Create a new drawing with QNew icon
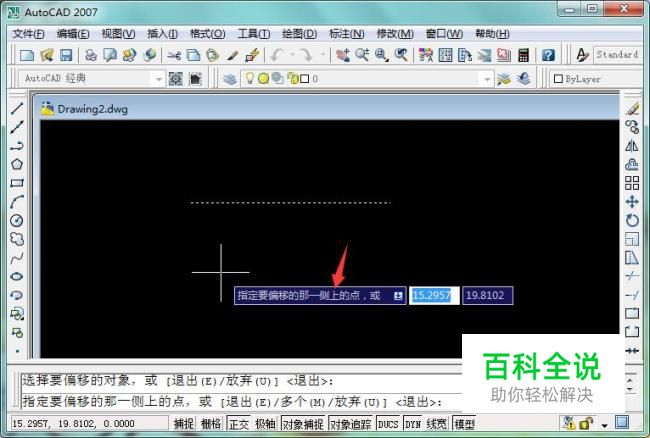Viewport: 650px width, 438px height. [27, 55]
